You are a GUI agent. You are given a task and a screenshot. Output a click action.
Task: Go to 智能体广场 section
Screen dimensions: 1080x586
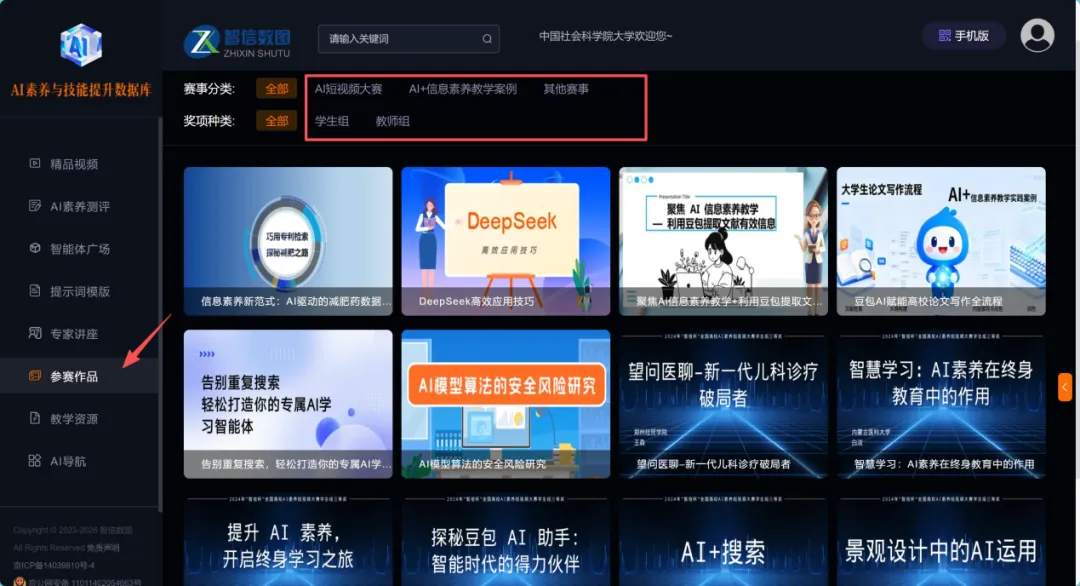(79, 249)
